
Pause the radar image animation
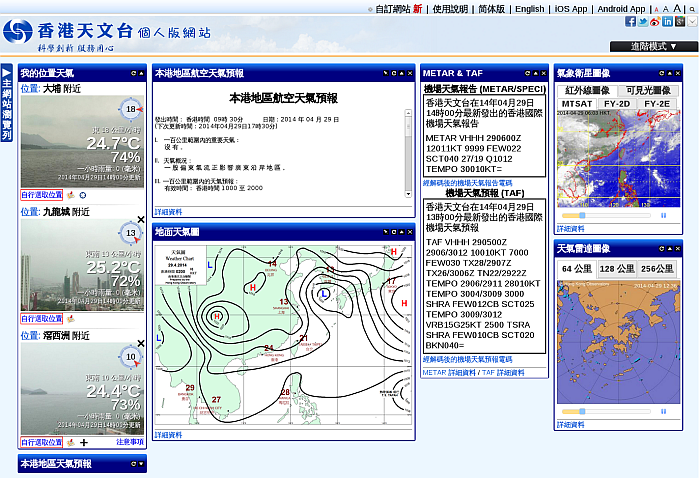pos(663,411)
